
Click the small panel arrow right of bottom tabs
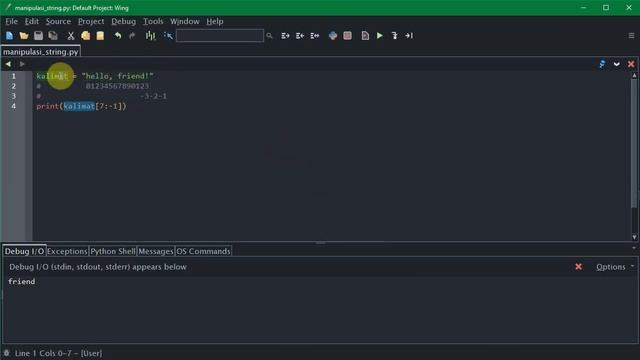tap(634, 248)
